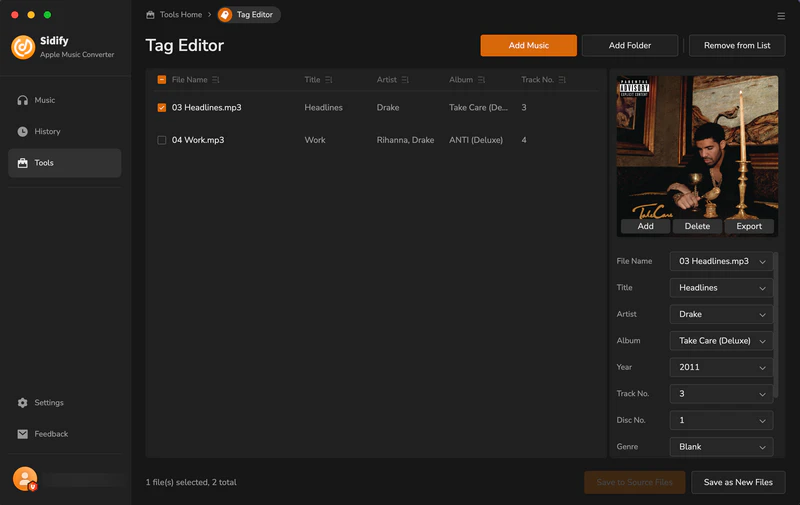Click the Tag Editor breadcrumb tab
800x505 pixels.
coord(248,15)
